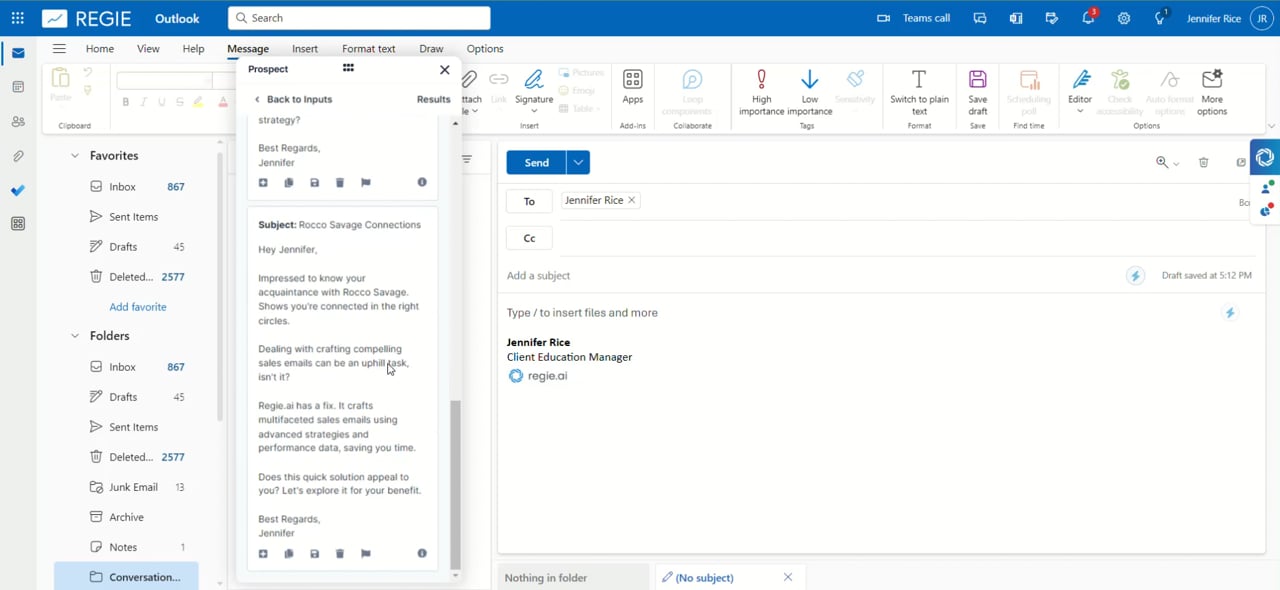
Task: Click the info icon on Rocco Savage email
Action: pos(422,553)
